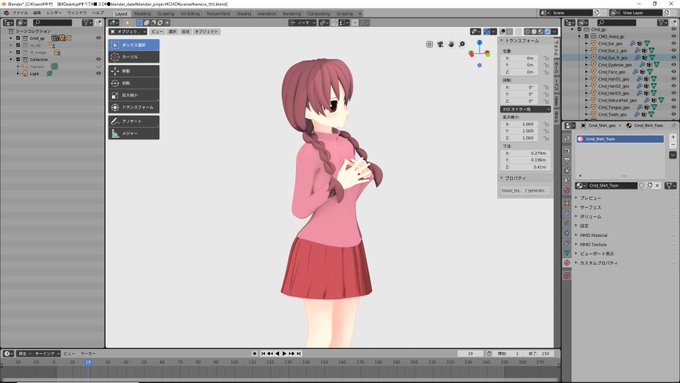680x383 pixels.
Task: Click the new material copy icon
Action: click(650, 186)
